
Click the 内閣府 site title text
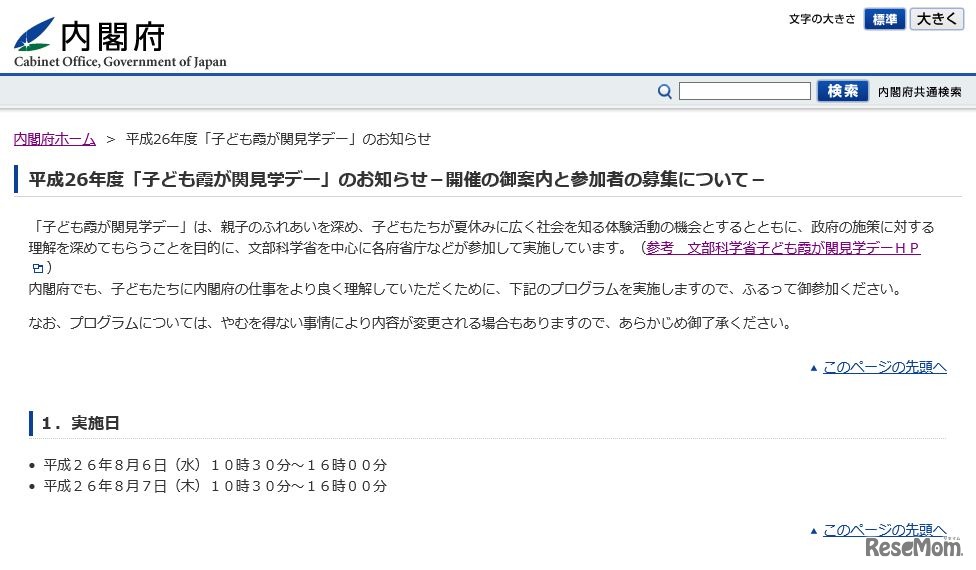113,35
